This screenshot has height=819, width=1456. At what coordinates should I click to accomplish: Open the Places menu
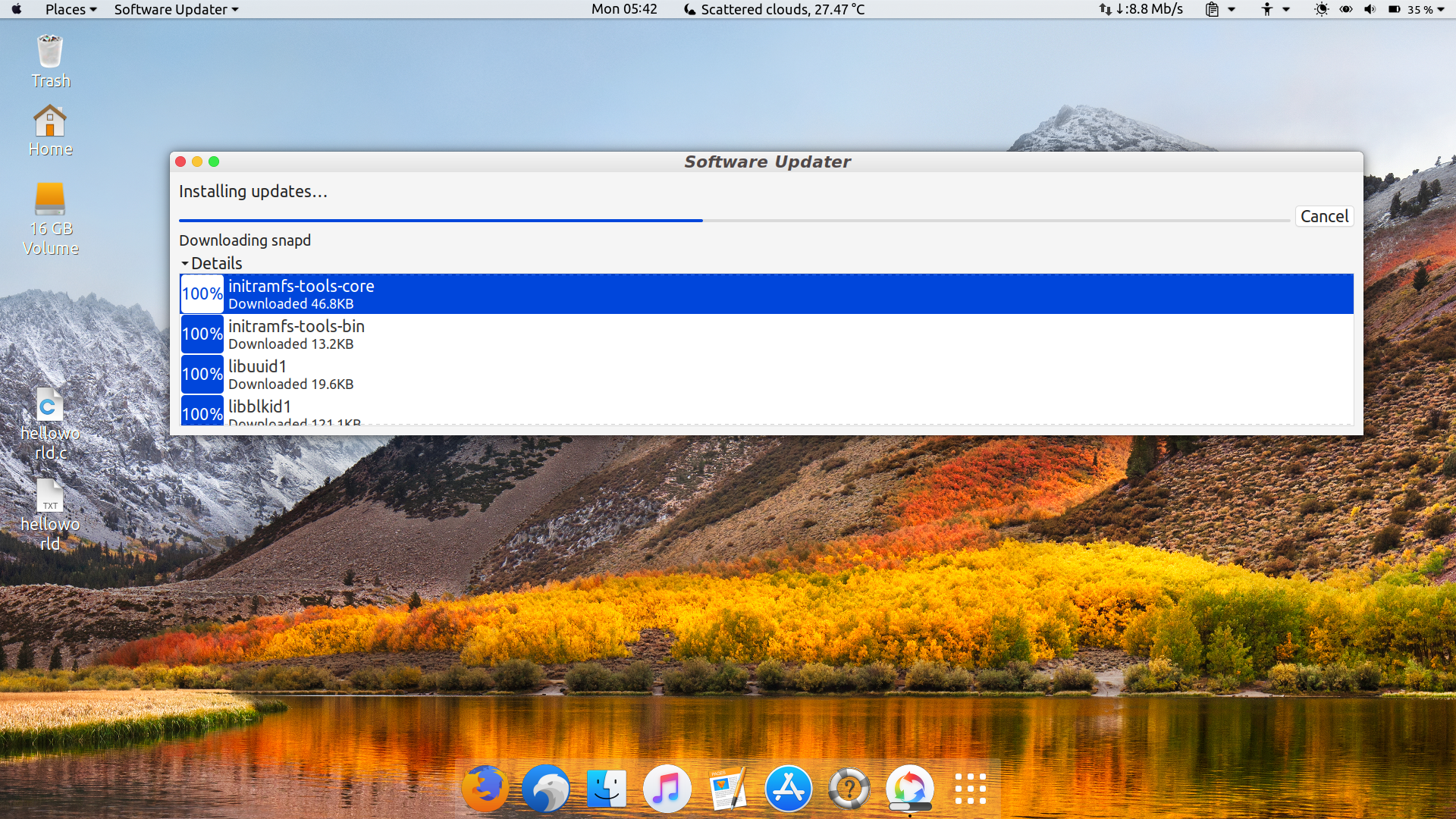[x=67, y=9]
